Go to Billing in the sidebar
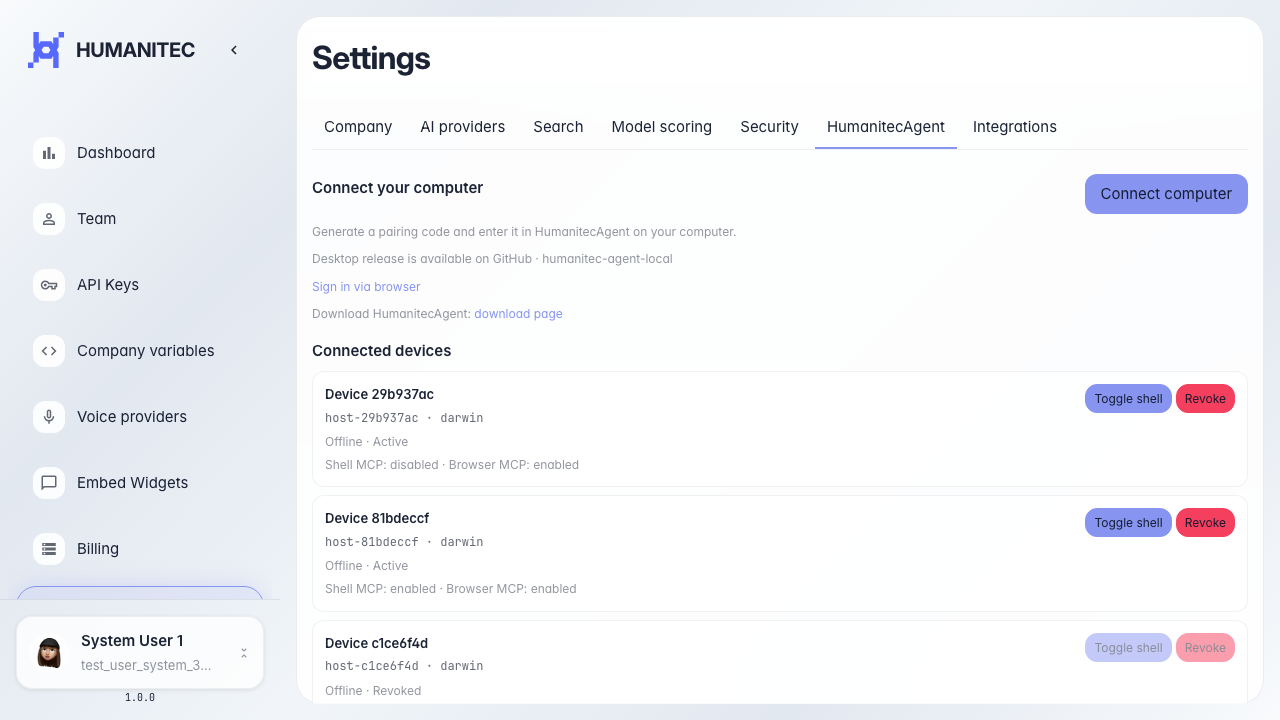This screenshot has width=1280, height=720. click(x=140, y=549)
